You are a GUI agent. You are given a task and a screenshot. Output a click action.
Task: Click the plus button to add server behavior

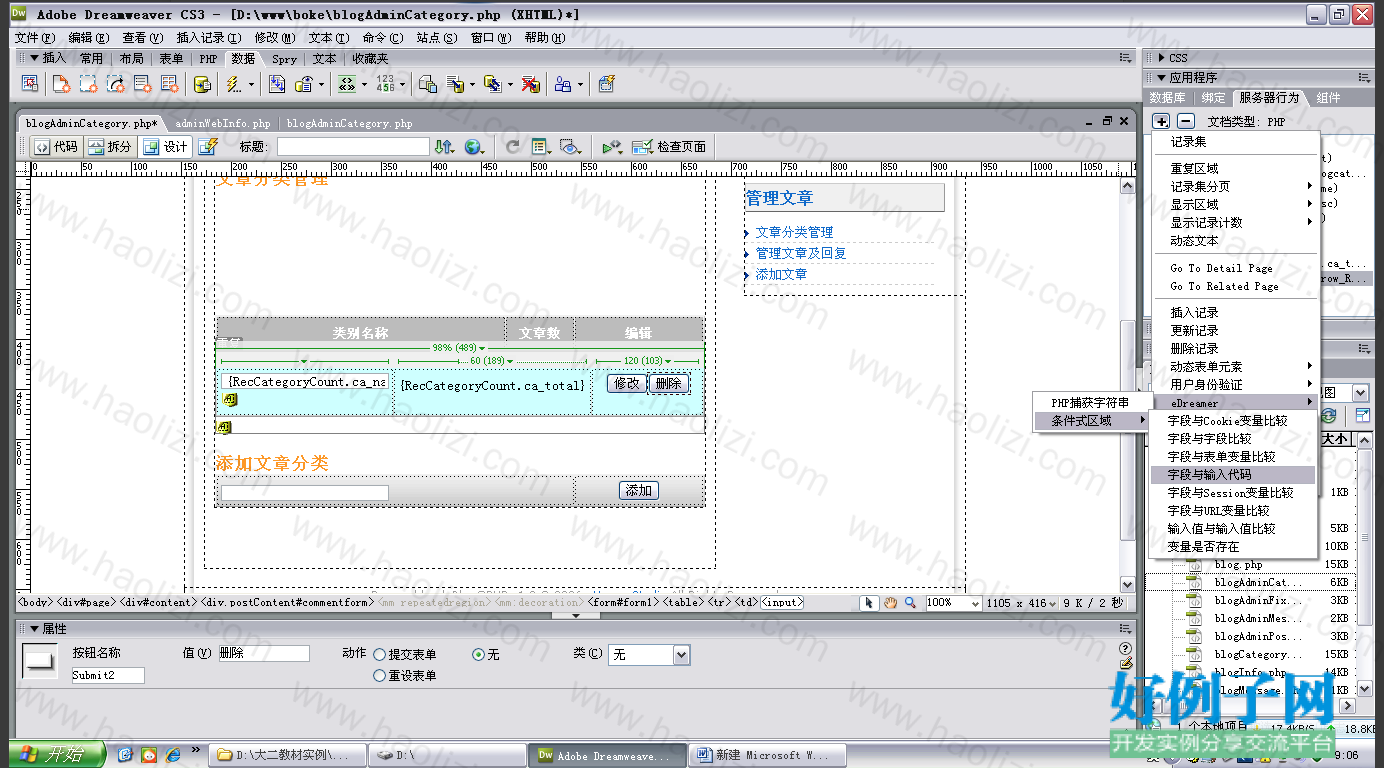[1161, 121]
